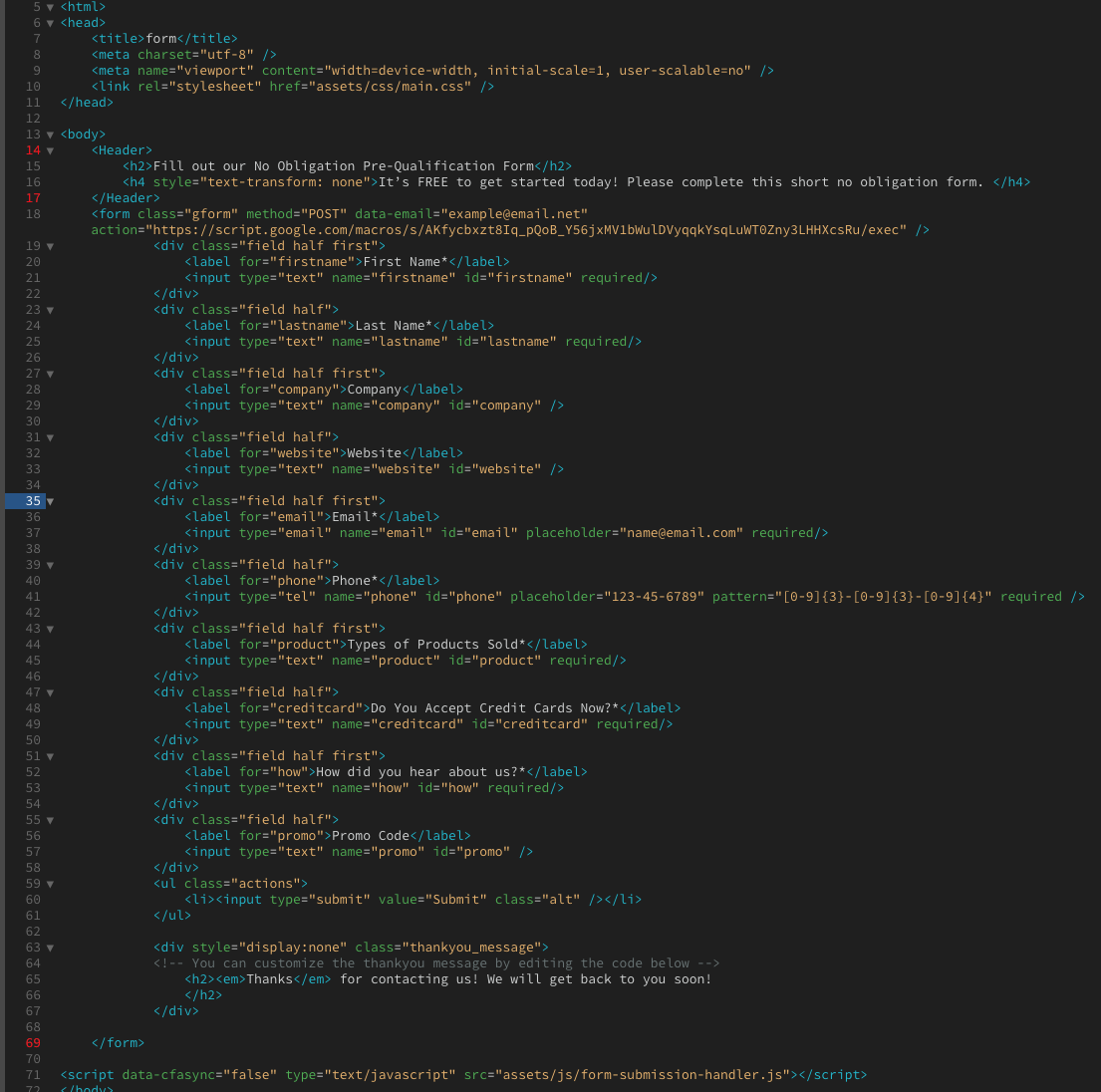Image resolution: width=1101 pixels, height=1092 pixels.
Task: Collapse the email field div fold arrow
Action: pyautogui.click(x=50, y=500)
